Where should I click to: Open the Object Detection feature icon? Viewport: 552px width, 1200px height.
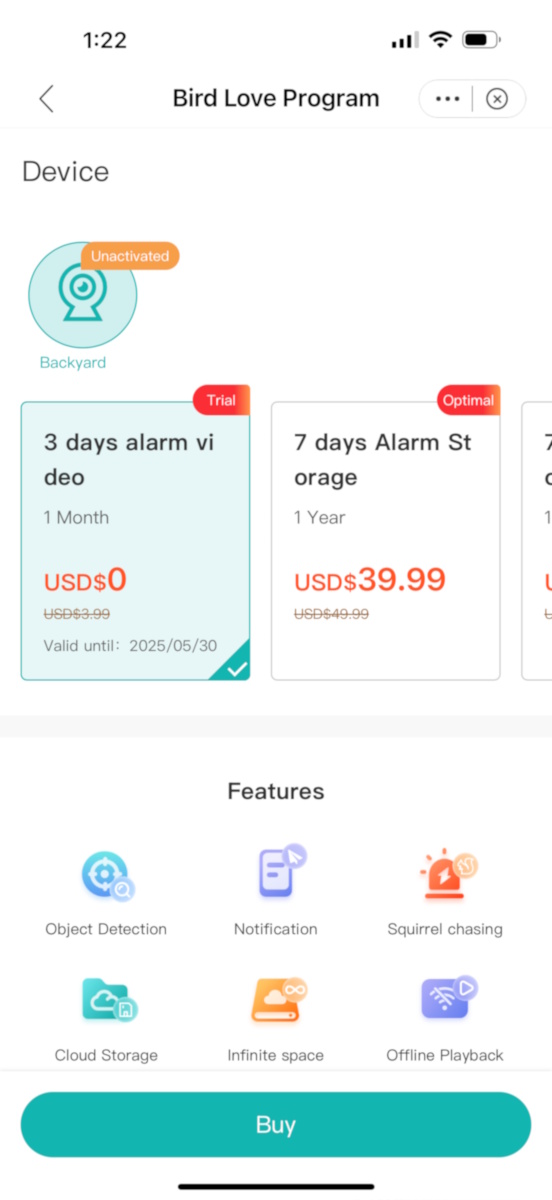tap(107, 876)
